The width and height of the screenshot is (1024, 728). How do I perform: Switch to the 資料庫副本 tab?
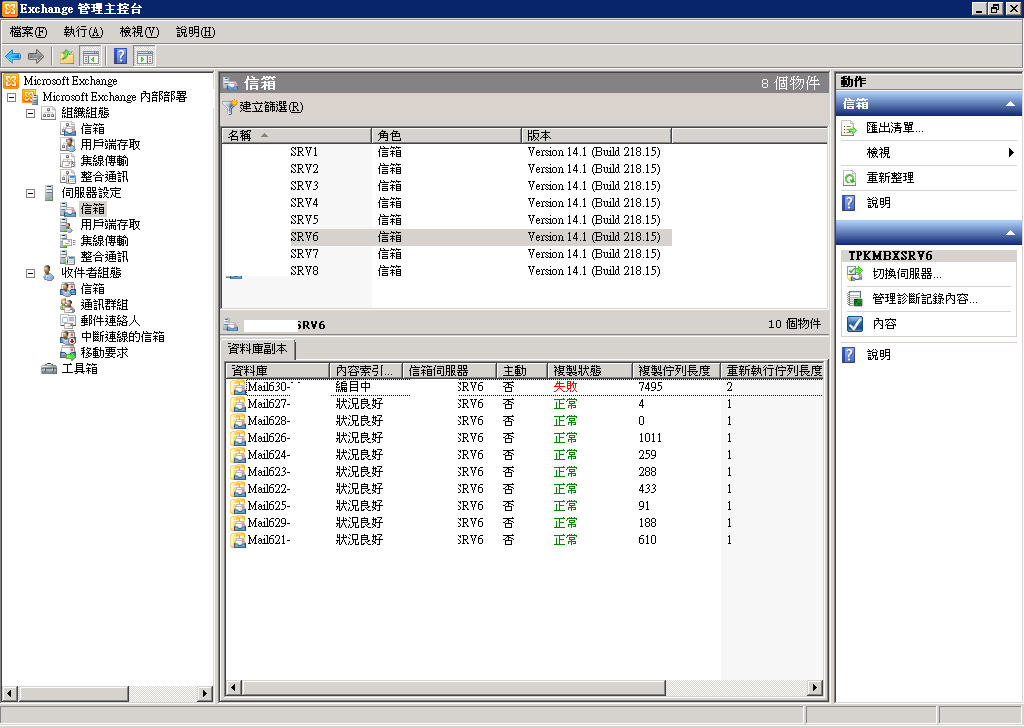pyautogui.click(x=257, y=349)
